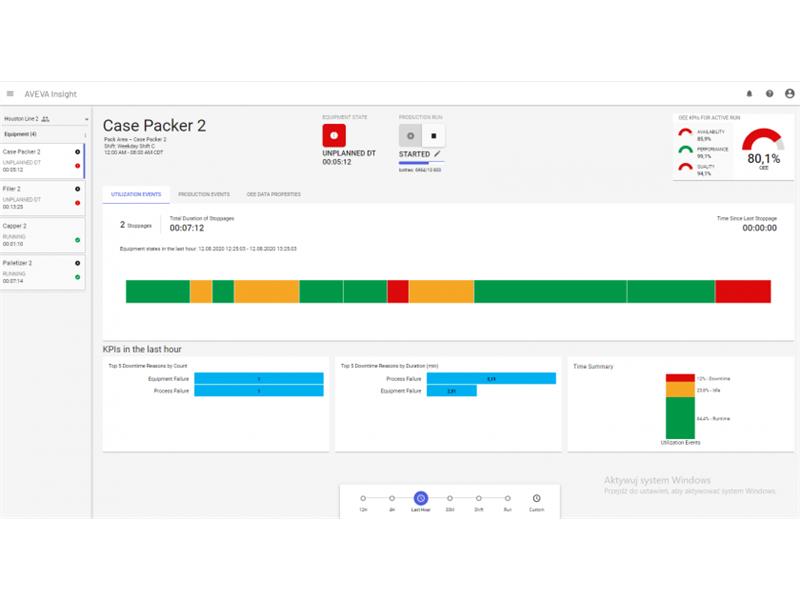Click the black info icon on Case Packer 2 card
The width and height of the screenshot is (800, 600).
(x=78, y=152)
